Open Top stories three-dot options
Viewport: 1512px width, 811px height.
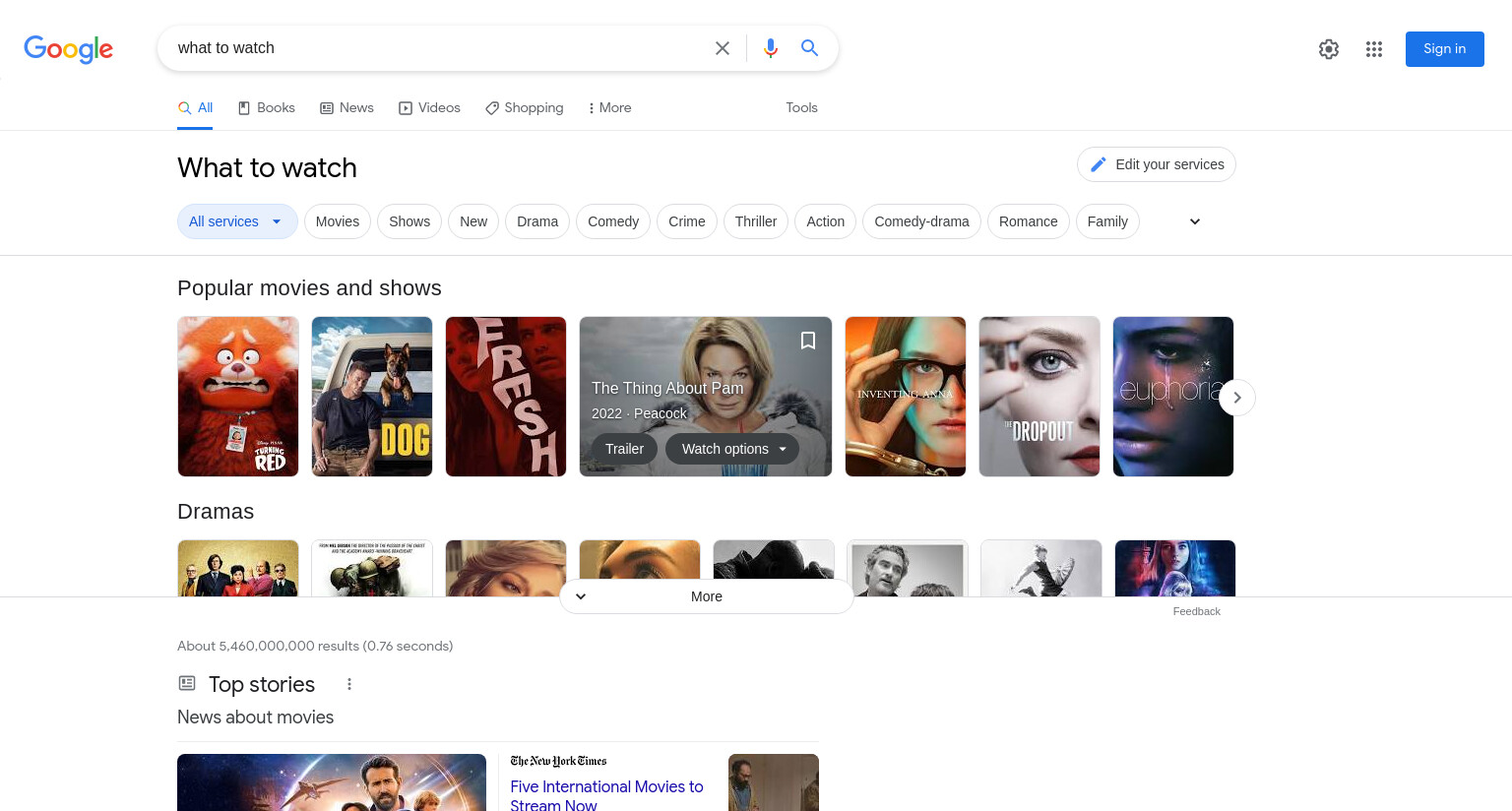[348, 684]
